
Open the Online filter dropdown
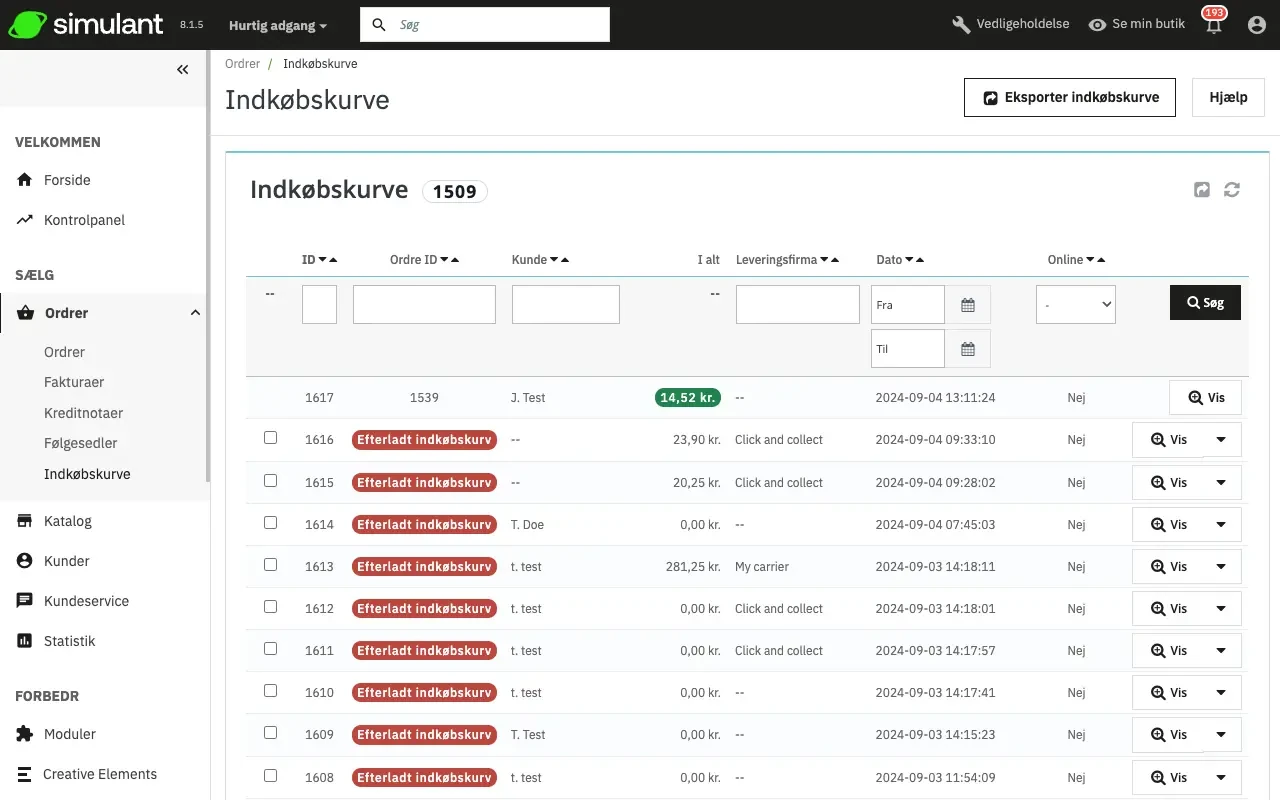point(1075,305)
